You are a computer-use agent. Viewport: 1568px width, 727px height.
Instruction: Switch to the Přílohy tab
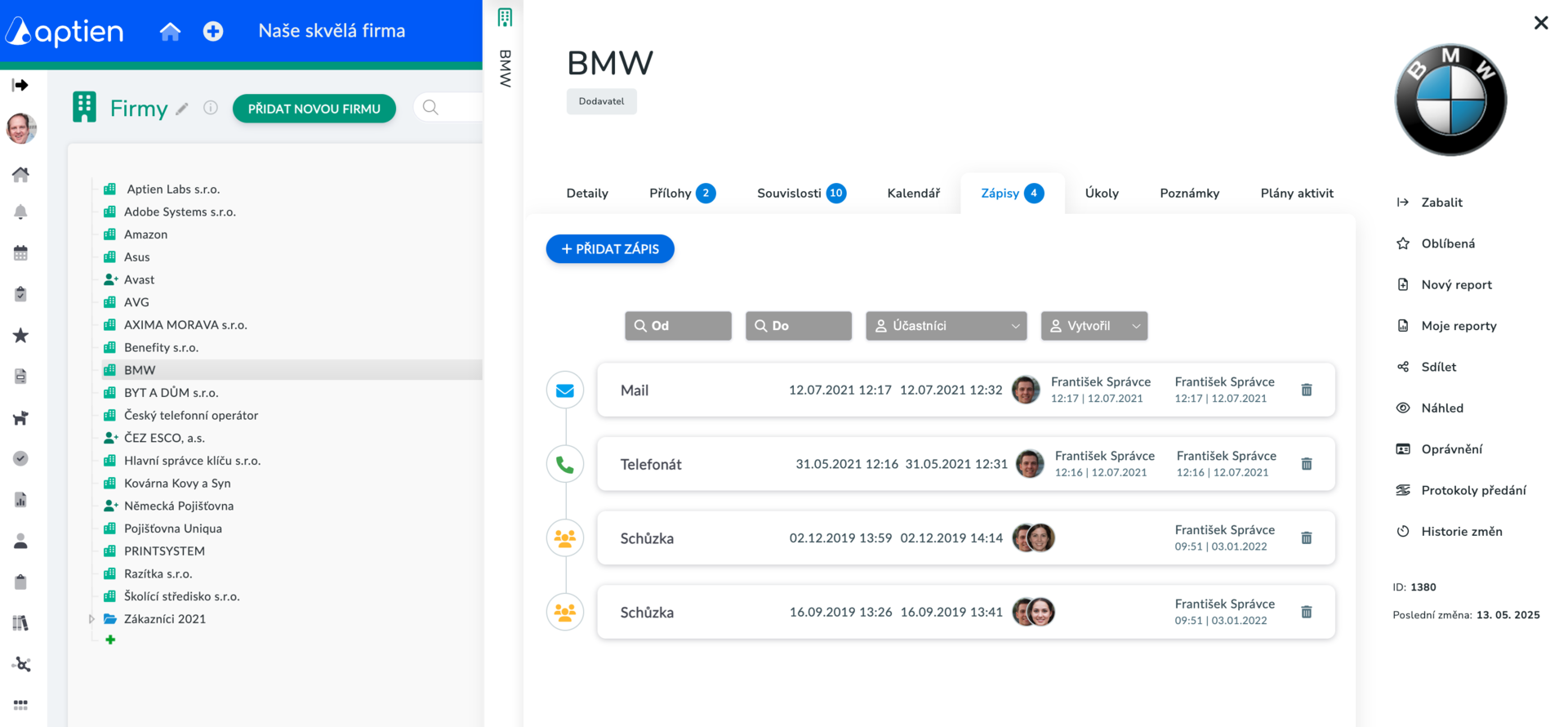(682, 194)
